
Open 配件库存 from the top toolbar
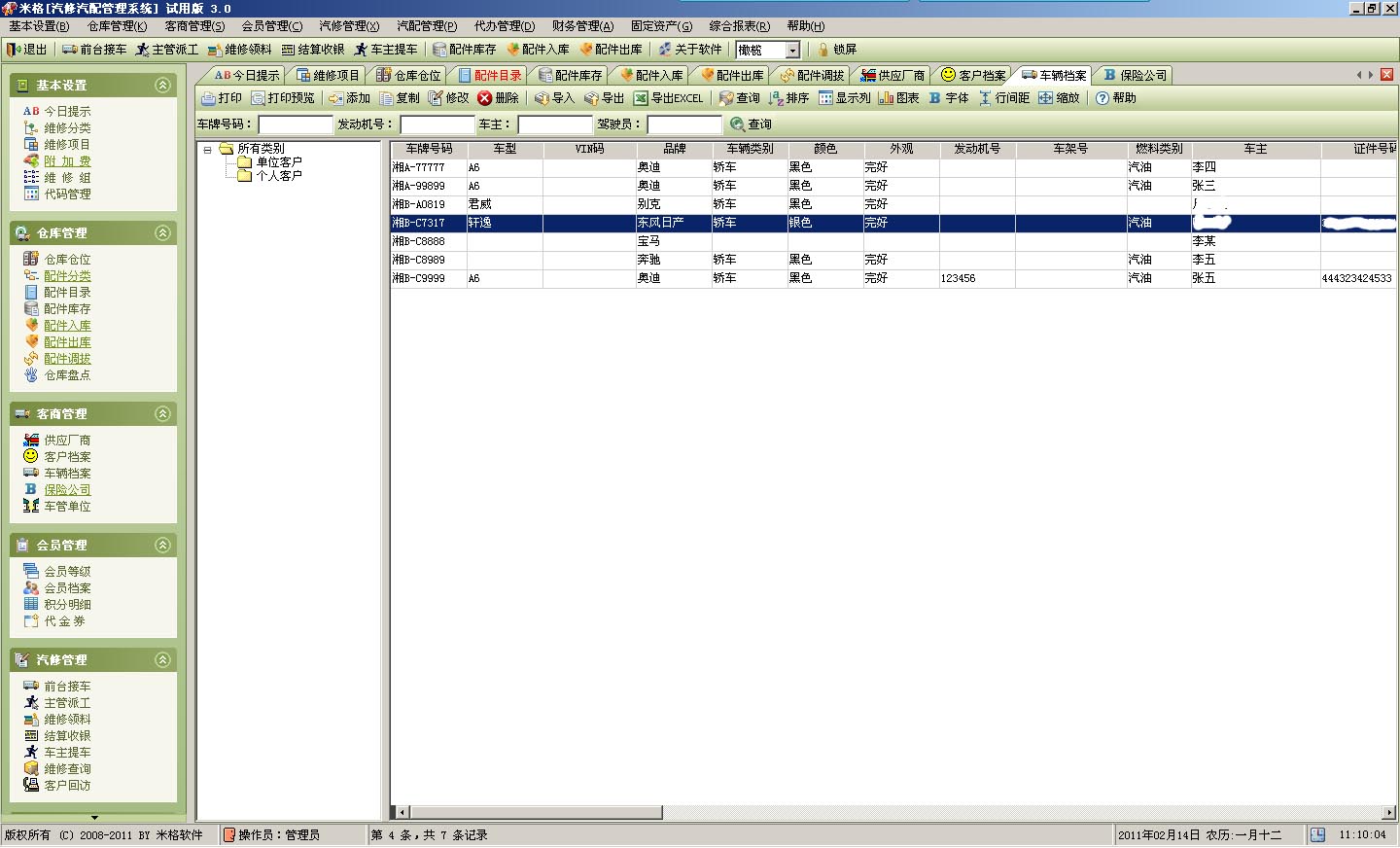coord(465,50)
